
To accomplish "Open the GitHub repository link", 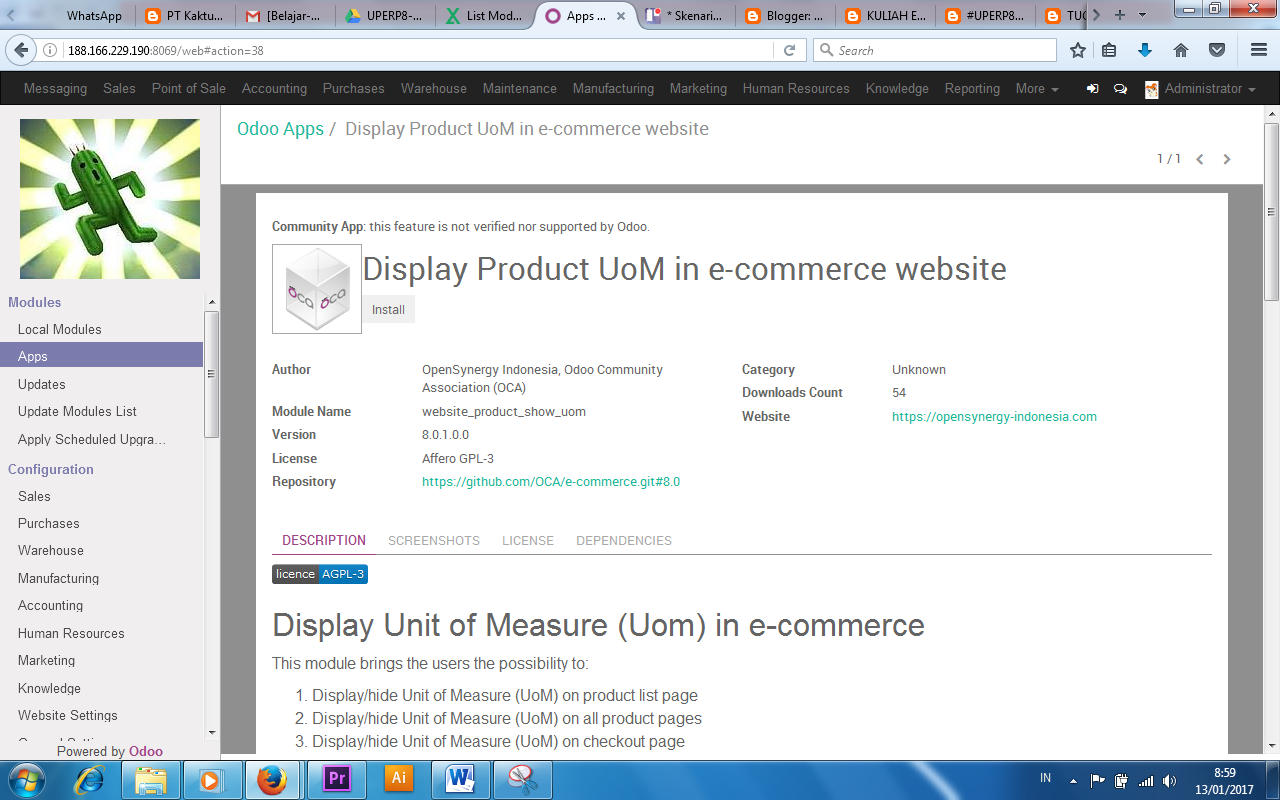I will pos(551,482).
